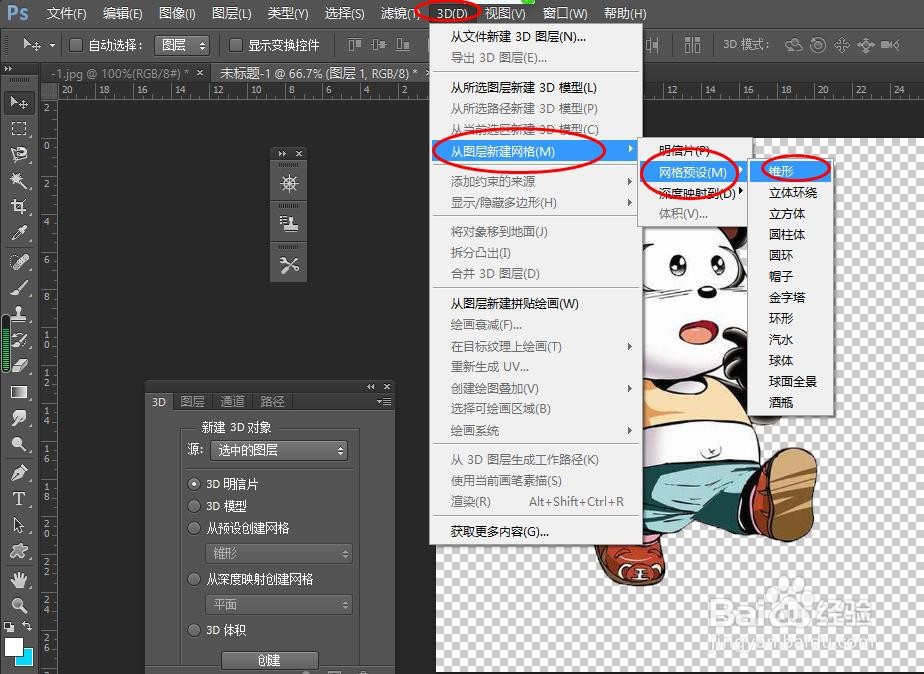This screenshot has width=924, height=674.
Task: Select the 从预设创建网格 radio button
Action: 194,528
